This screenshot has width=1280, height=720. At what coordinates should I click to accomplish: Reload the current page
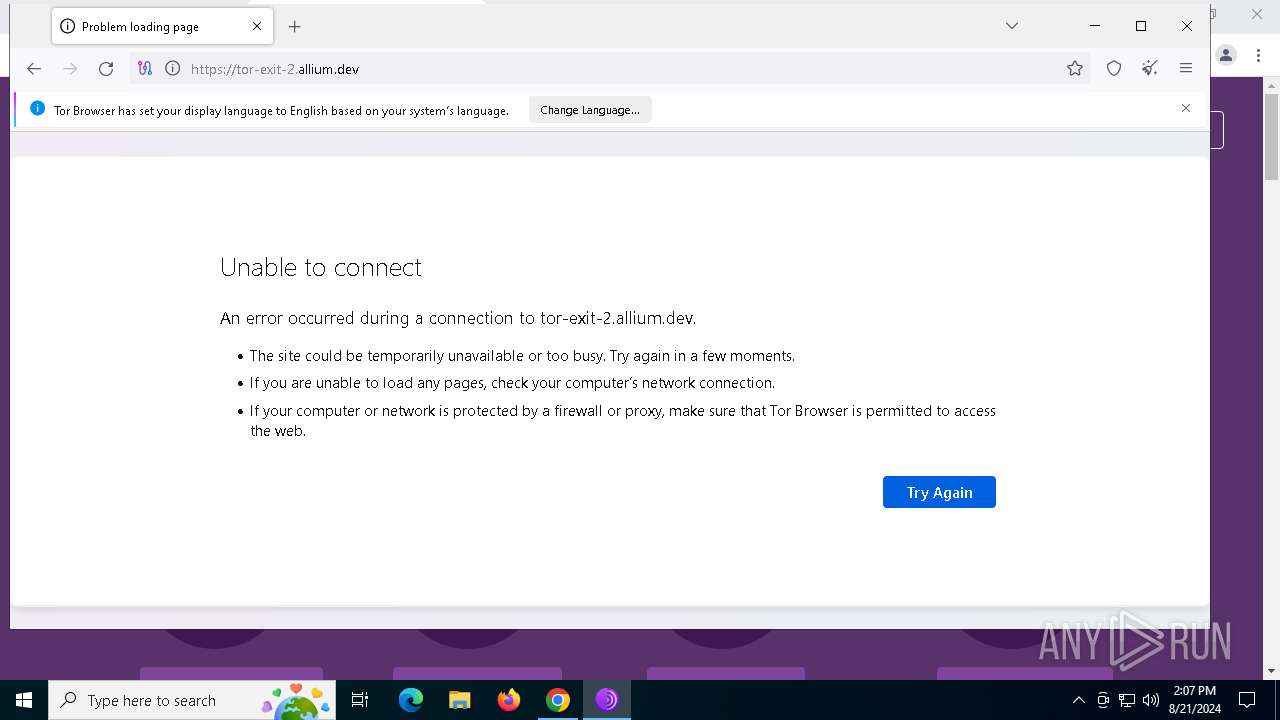(106, 69)
